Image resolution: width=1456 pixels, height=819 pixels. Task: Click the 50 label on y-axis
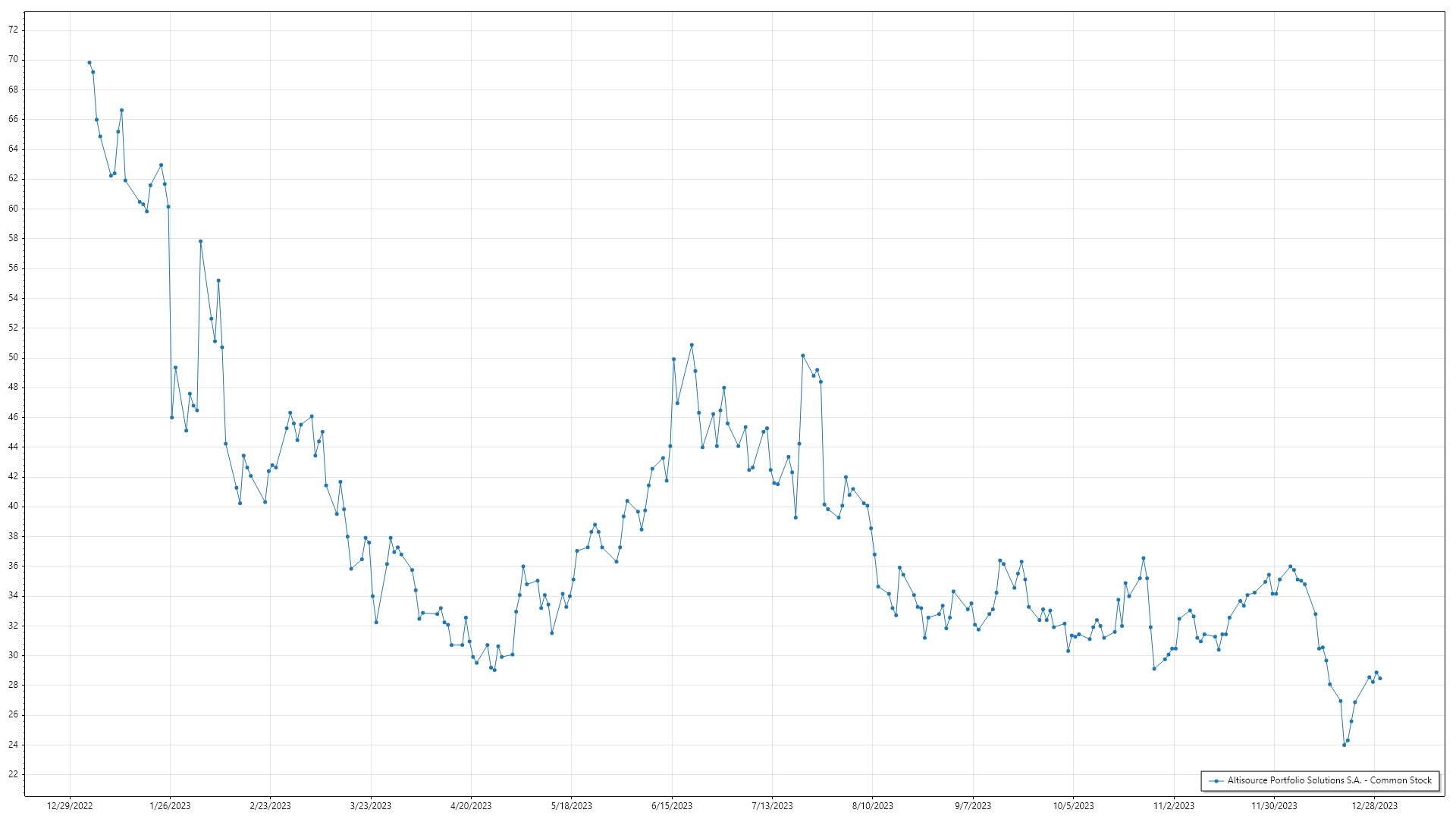pyautogui.click(x=14, y=357)
